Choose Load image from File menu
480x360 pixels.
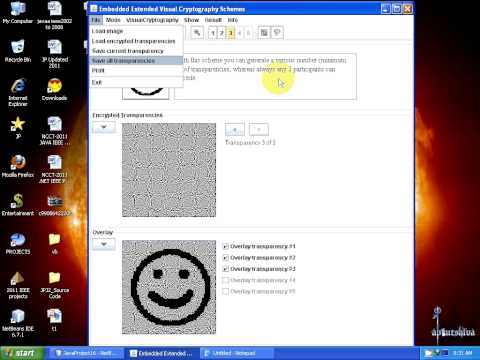[136, 31]
